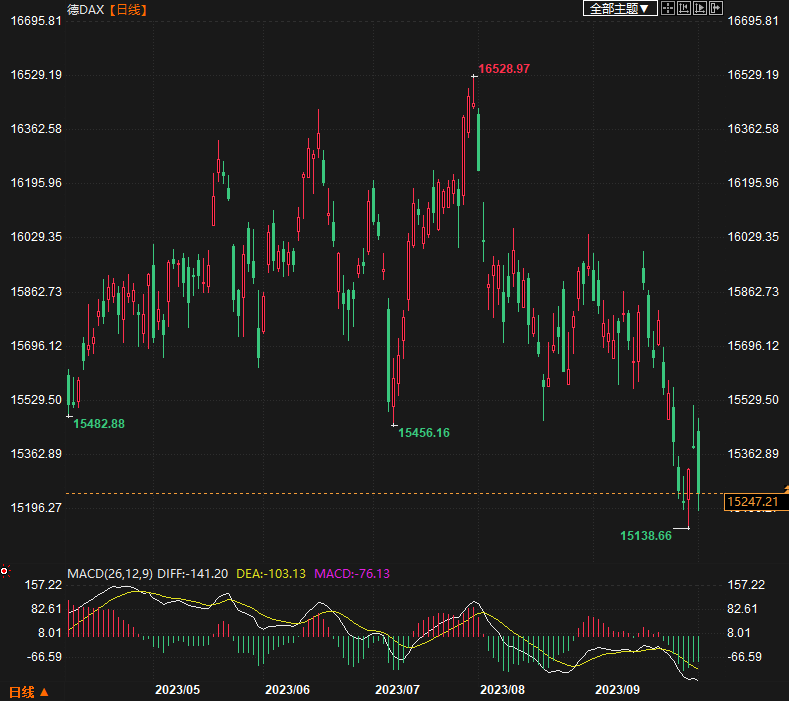This screenshot has height=701, width=789.
Task: Click the 15138.66 low price marker
Action: pyautogui.click(x=645, y=536)
